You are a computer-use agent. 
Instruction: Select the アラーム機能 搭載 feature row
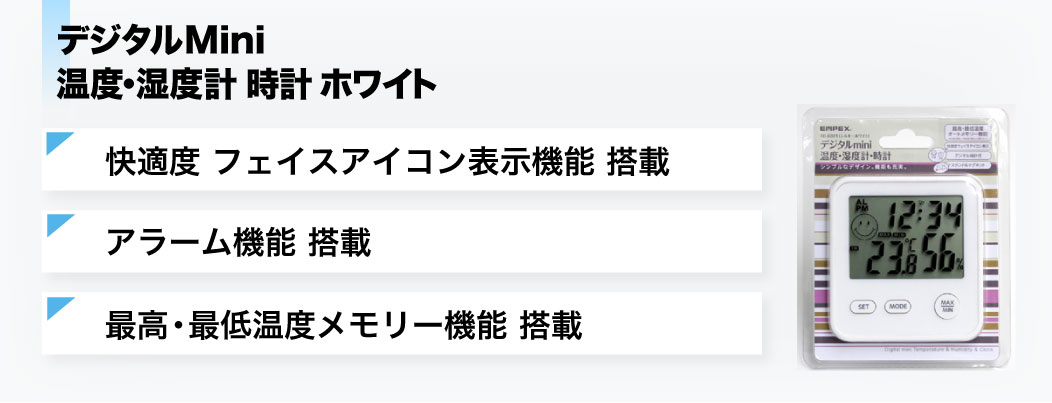(x=402, y=242)
